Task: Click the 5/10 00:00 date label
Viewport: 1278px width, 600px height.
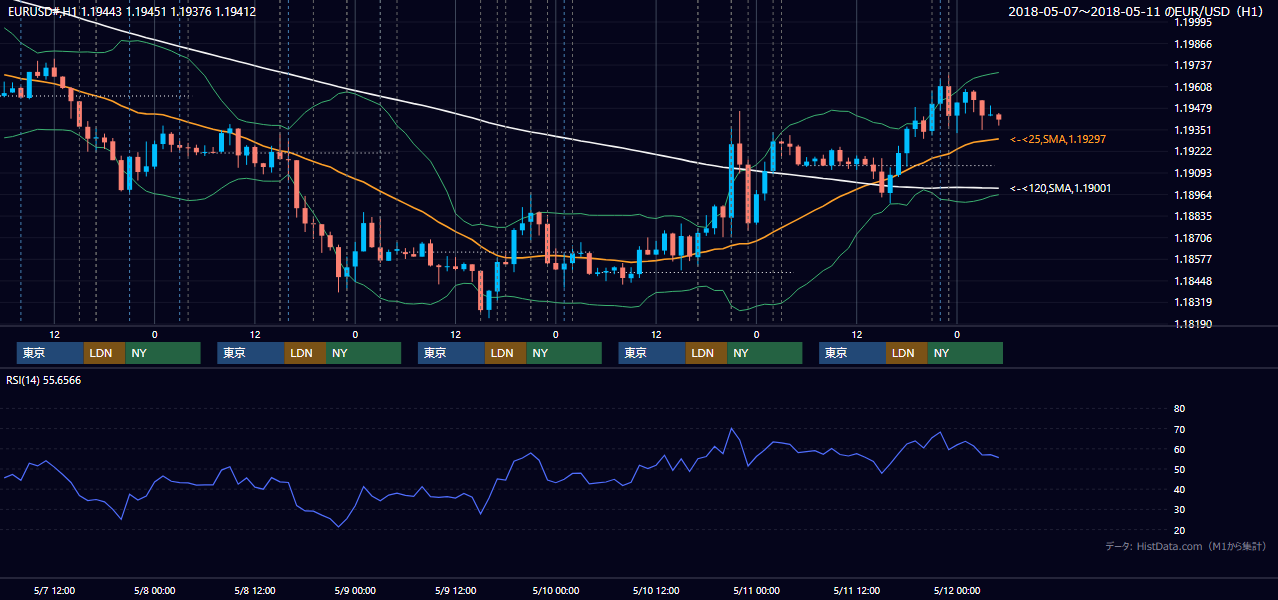Action: [555, 590]
